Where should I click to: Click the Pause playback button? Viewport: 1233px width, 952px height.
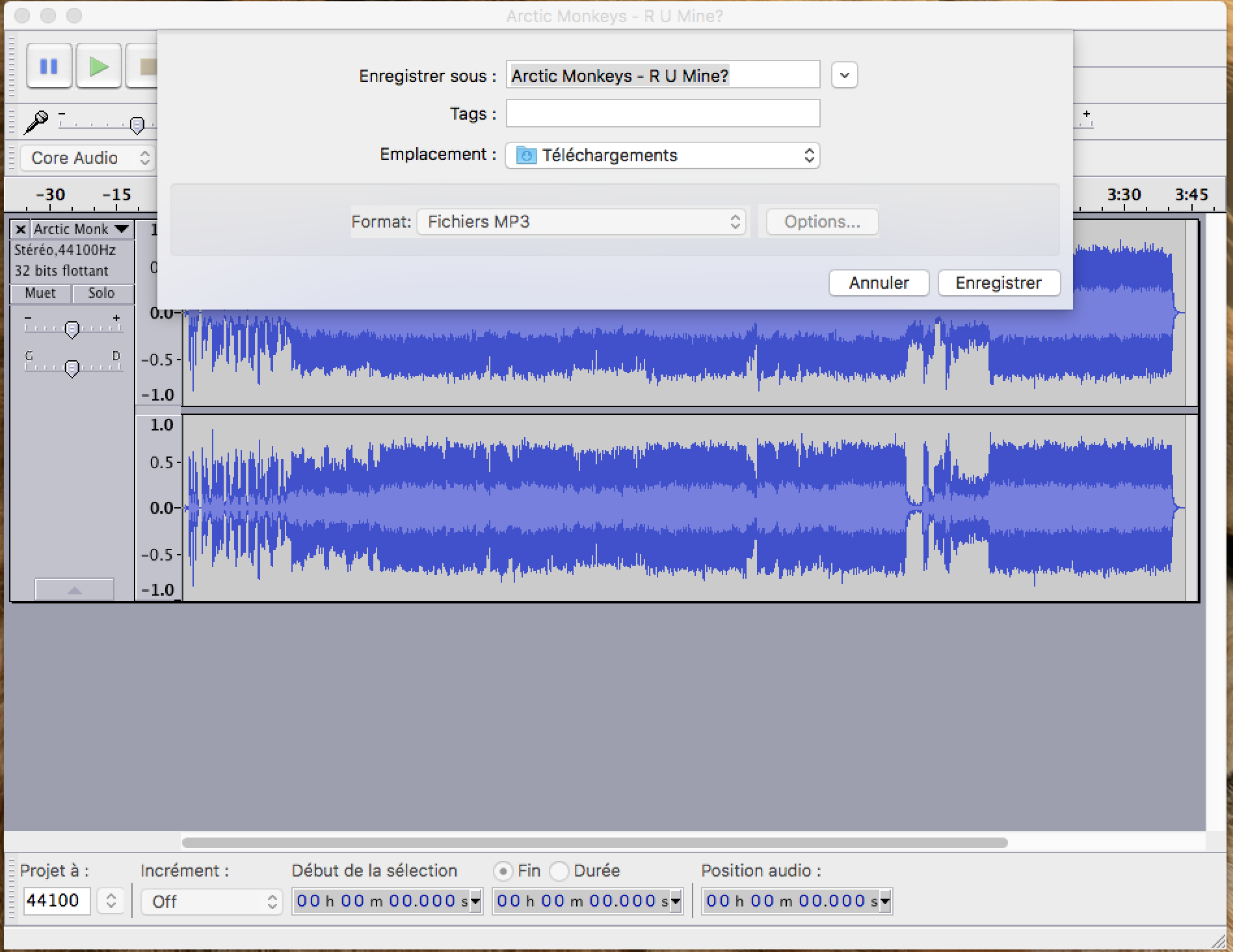[x=49, y=66]
